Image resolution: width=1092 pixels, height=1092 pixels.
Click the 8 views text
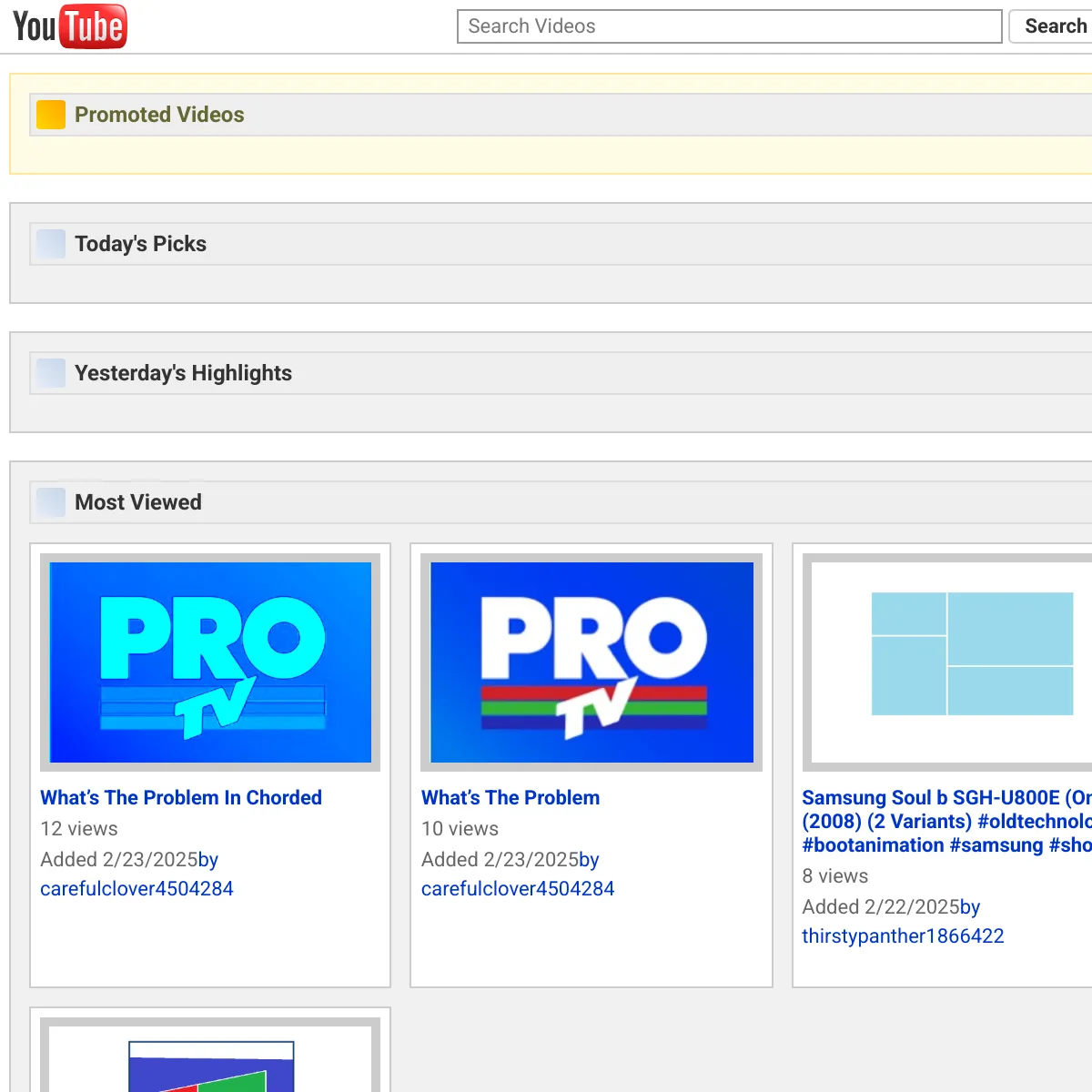[834, 875]
